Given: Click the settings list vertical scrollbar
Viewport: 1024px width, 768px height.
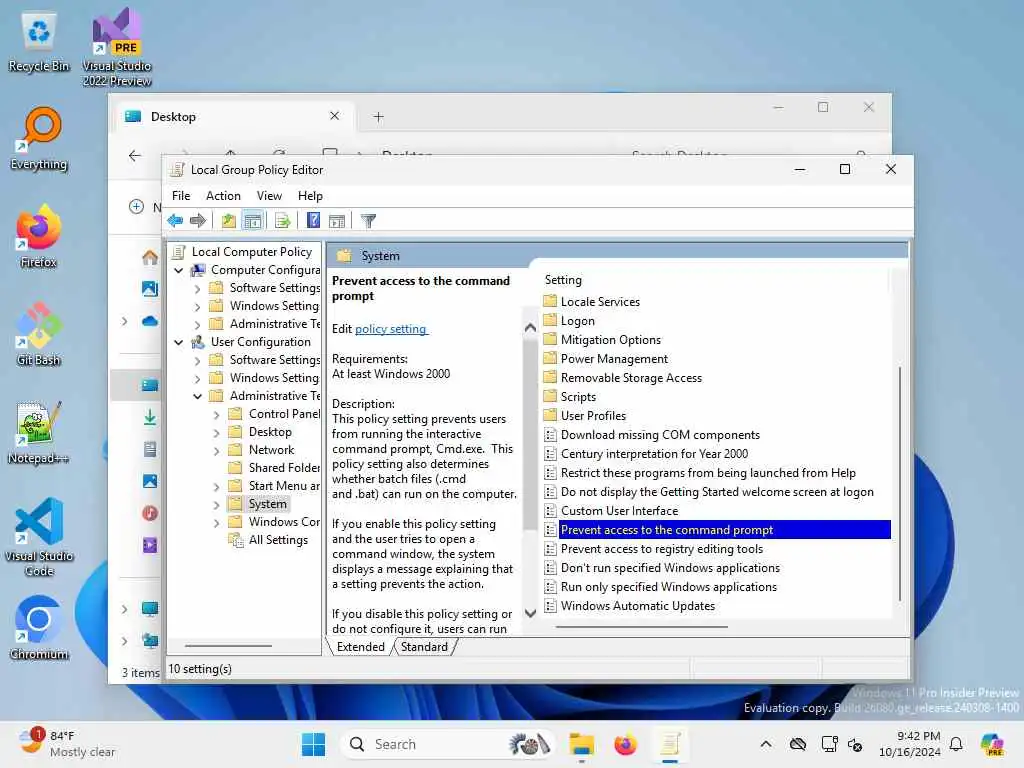Looking at the screenshot, I should [x=900, y=483].
